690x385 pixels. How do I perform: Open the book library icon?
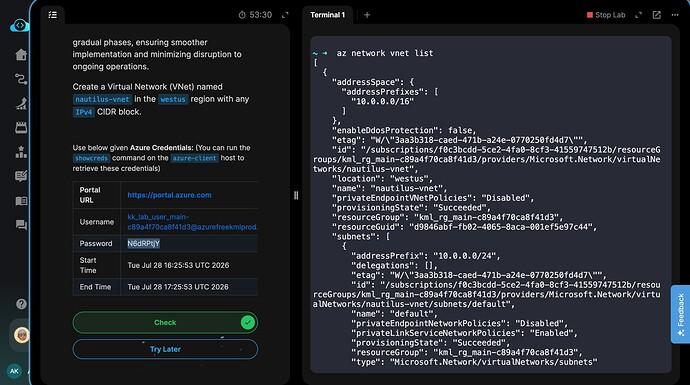tap(21, 201)
